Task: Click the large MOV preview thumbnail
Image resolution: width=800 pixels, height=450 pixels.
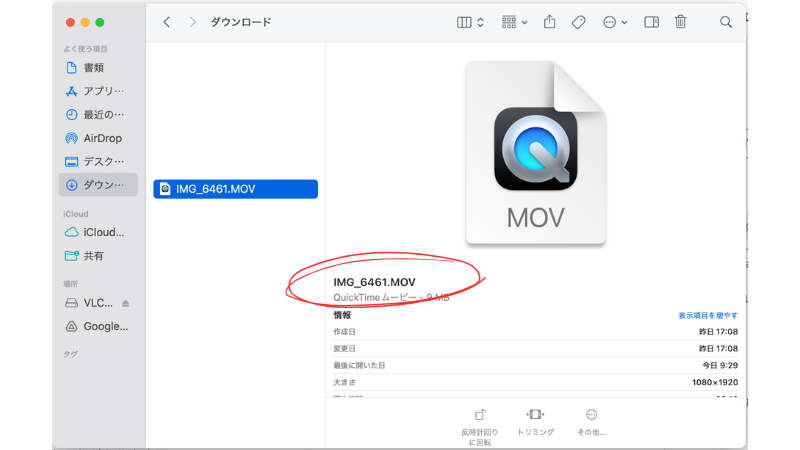Action: 535,152
